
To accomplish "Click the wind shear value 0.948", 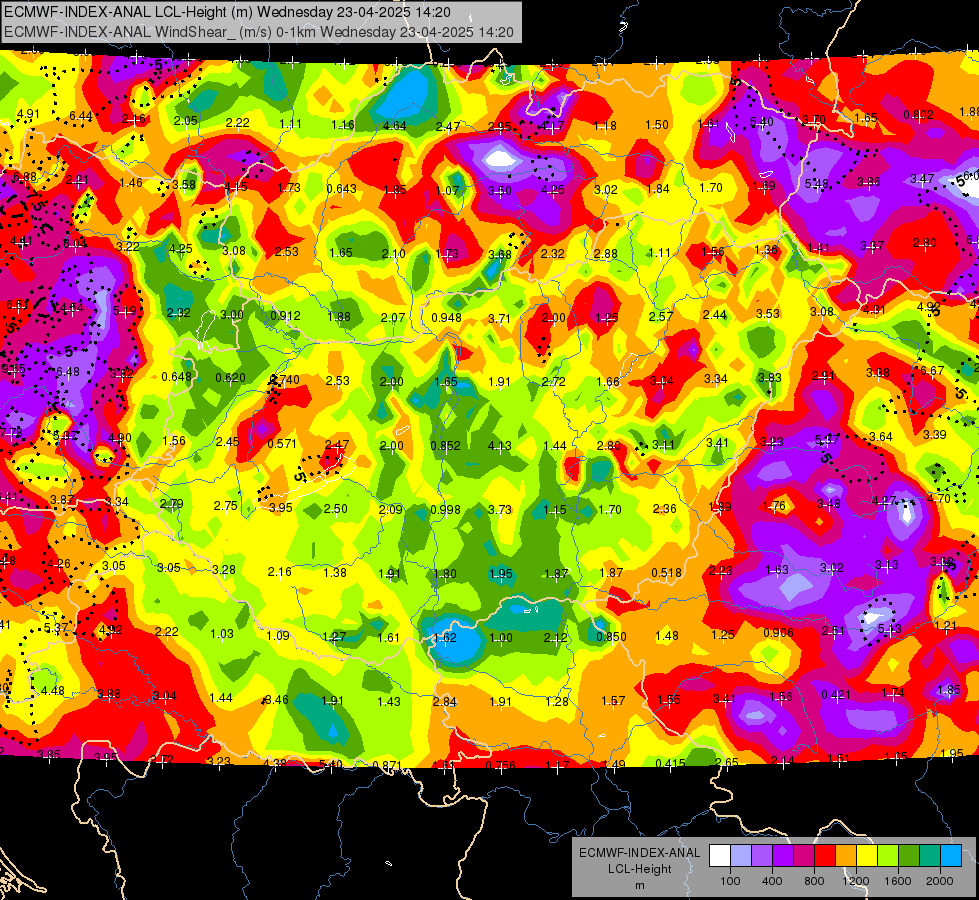I will (x=446, y=318).
